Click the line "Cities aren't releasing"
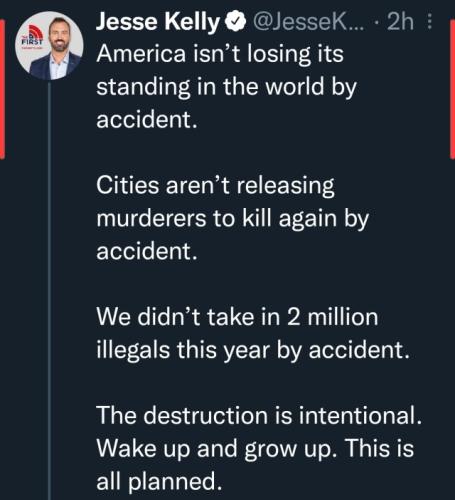This screenshot has width=455, height=500. point(215,186)
